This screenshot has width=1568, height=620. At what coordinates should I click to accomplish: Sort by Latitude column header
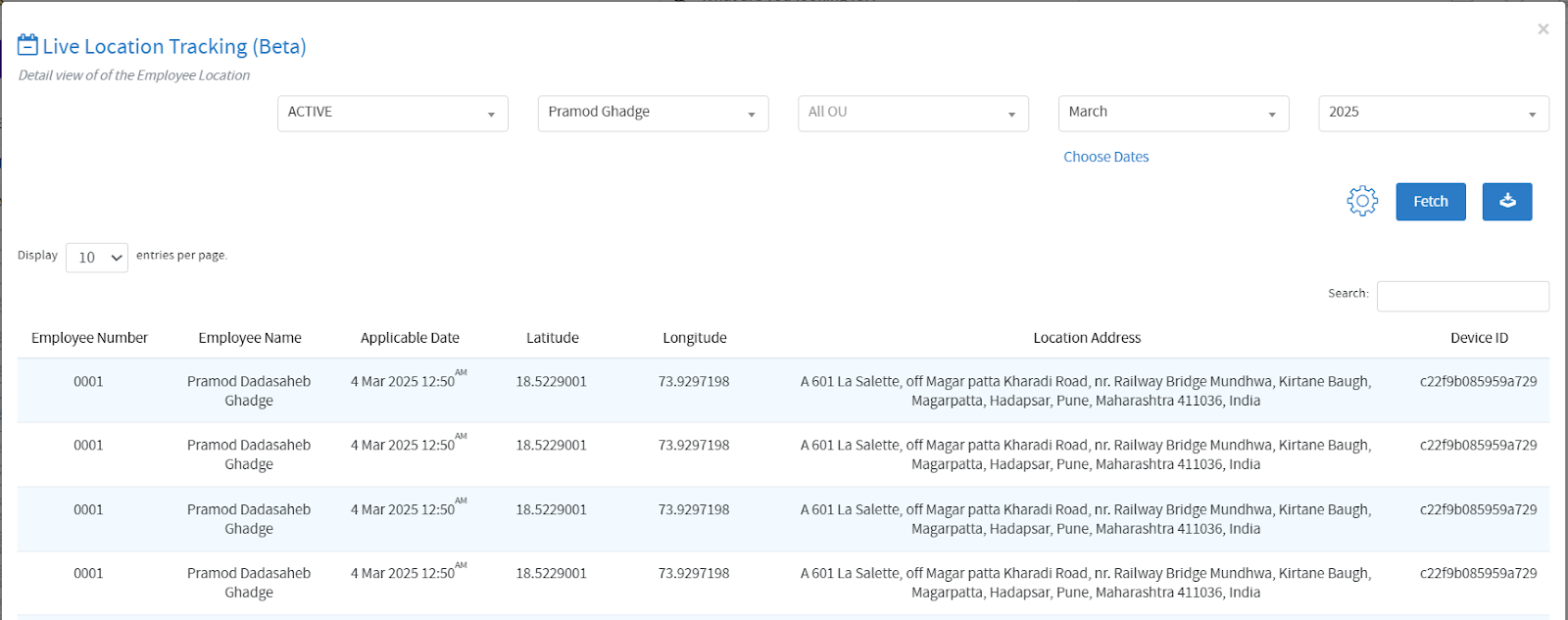[552, 338]
